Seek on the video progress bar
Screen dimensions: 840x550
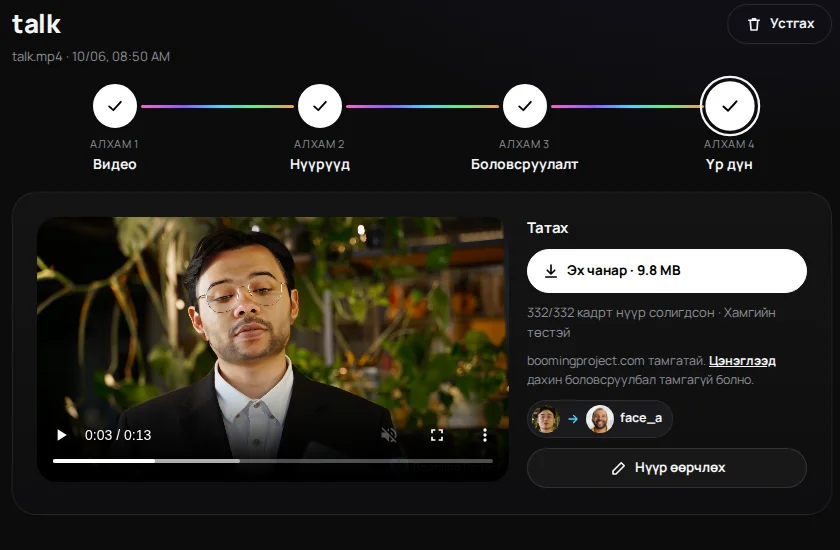pos(273,461)
